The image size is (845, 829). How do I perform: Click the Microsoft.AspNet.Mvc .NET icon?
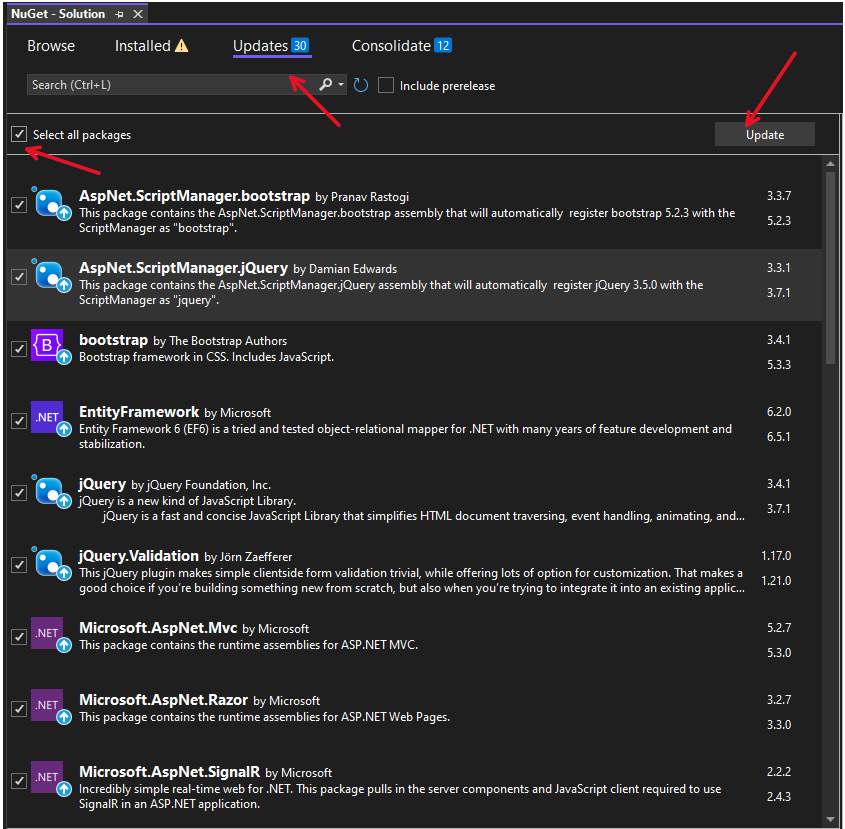[51, 635]
